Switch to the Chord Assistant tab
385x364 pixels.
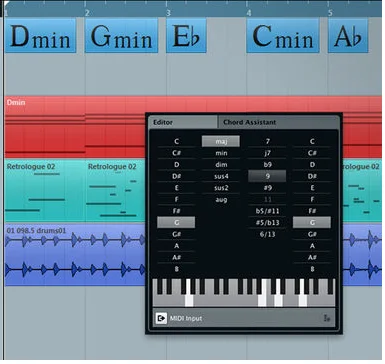point(278,122)
